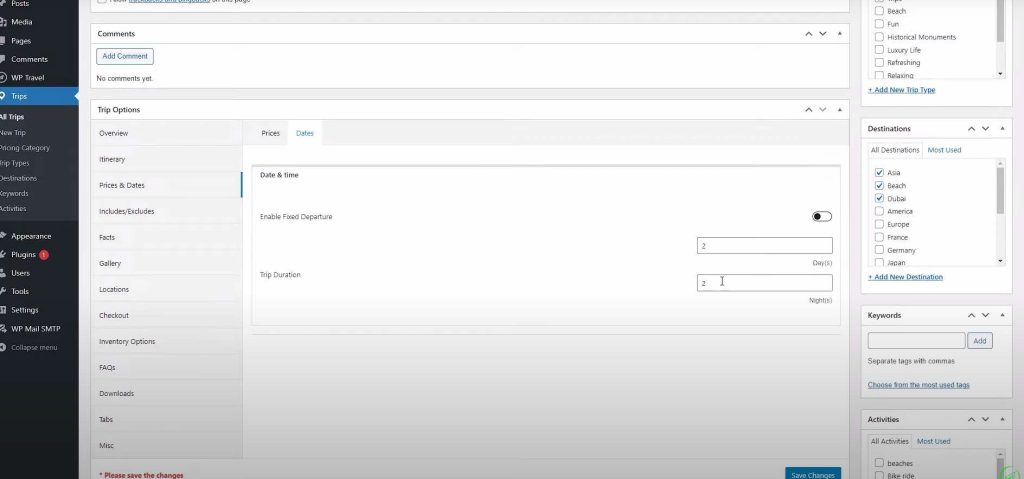Move the Activities panel down
The image size is (1024, 479).
coord(985,420)
